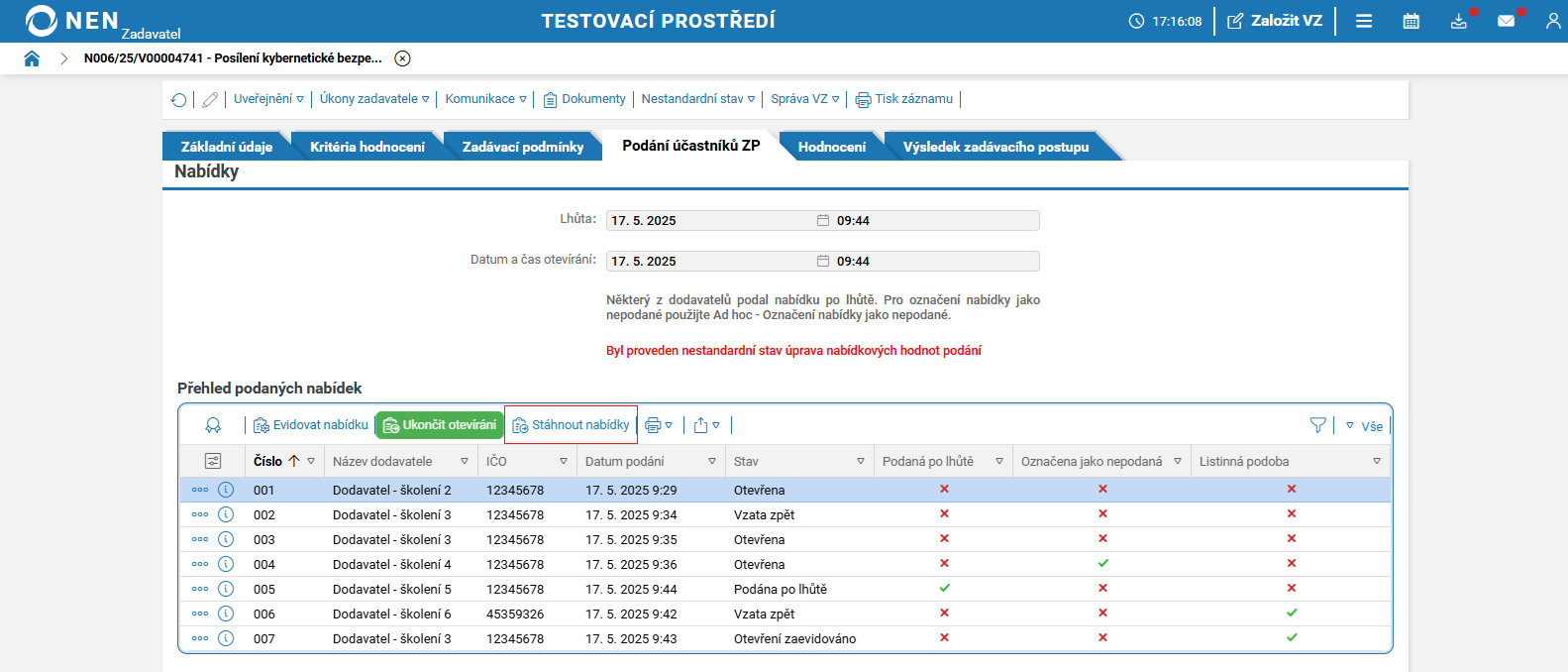This screenshot has width=1568, height=672.
Task: Open Název dodavatele column filter arrow
Action: click(465, 461)
